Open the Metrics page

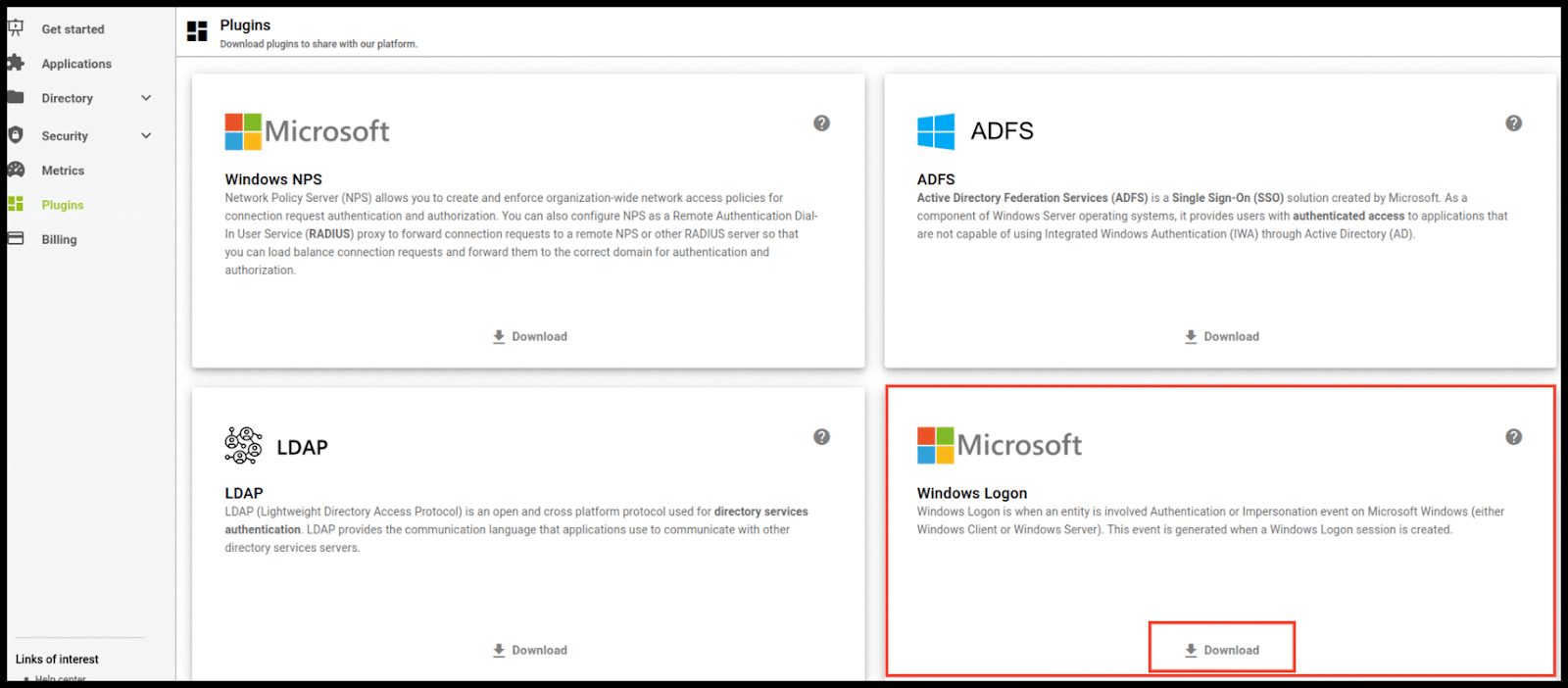point(63,171)
